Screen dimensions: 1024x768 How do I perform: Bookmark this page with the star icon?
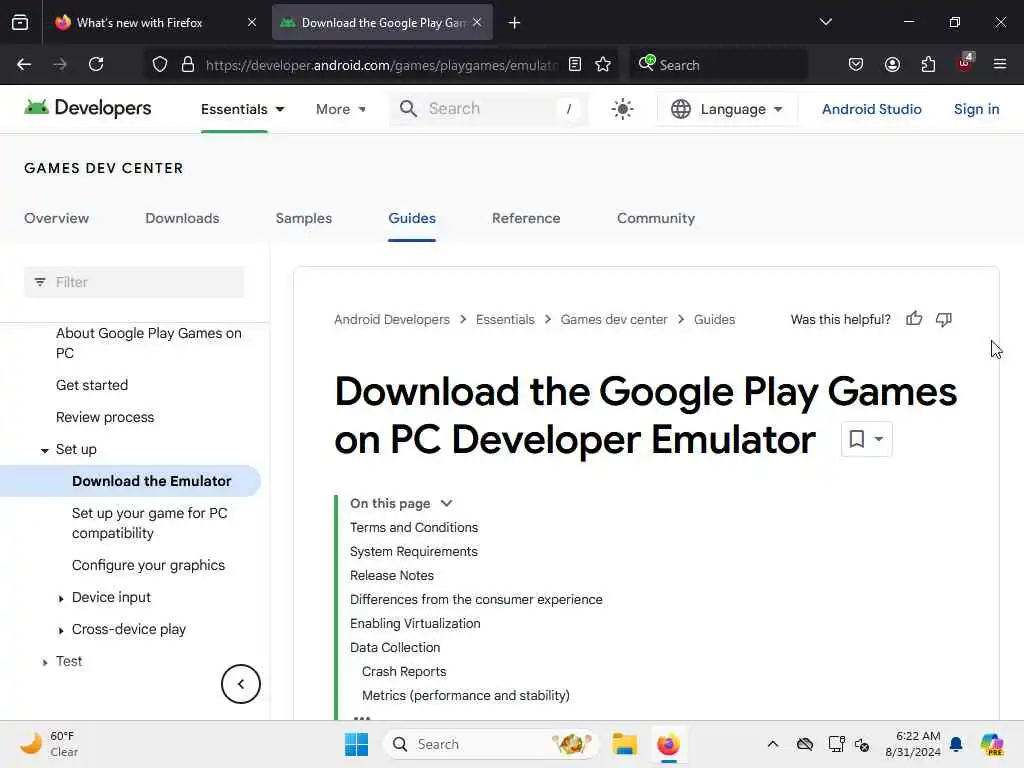(603, 64)
